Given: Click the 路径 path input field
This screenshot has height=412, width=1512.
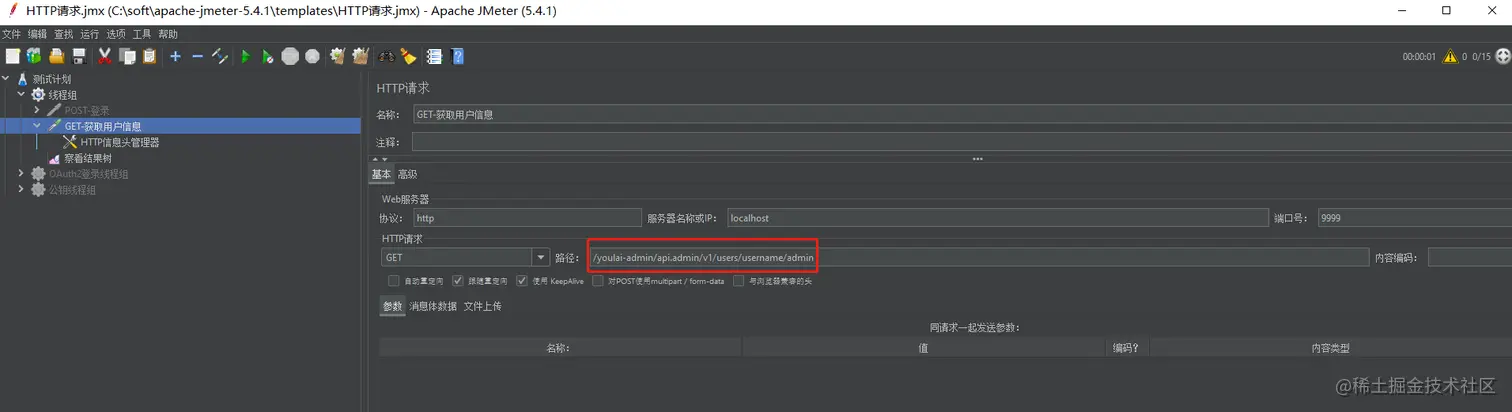Looking at the screenshot, I should [x=978, y=258].
